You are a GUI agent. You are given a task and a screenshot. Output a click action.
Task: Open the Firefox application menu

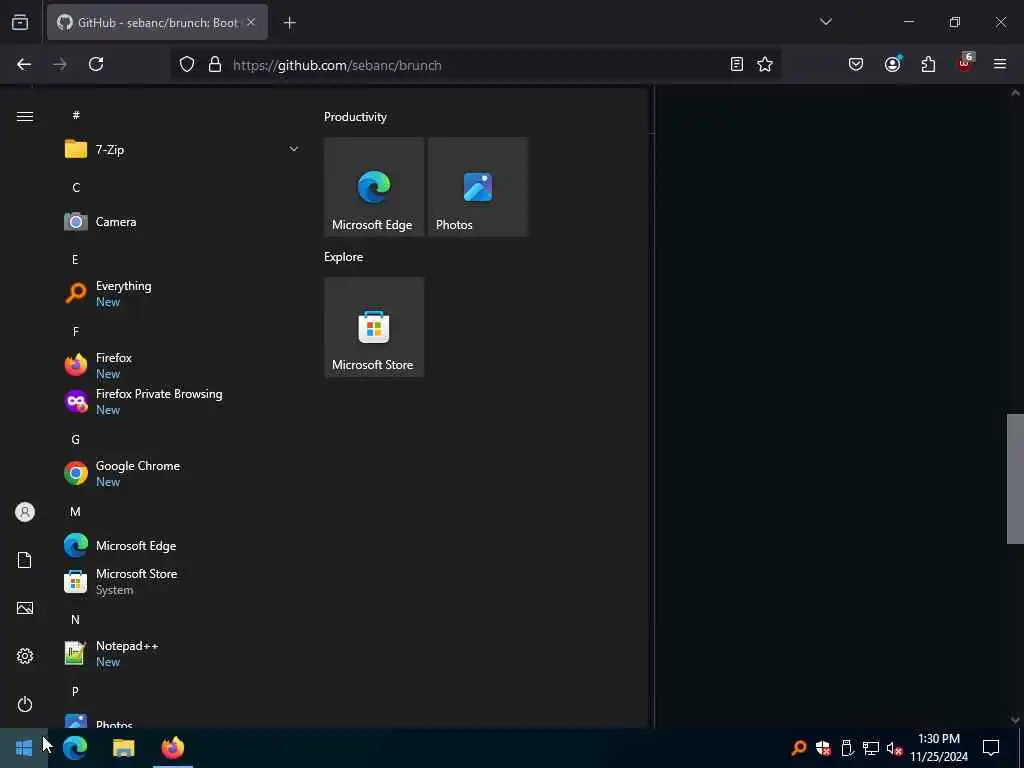tap(1000, 65)
